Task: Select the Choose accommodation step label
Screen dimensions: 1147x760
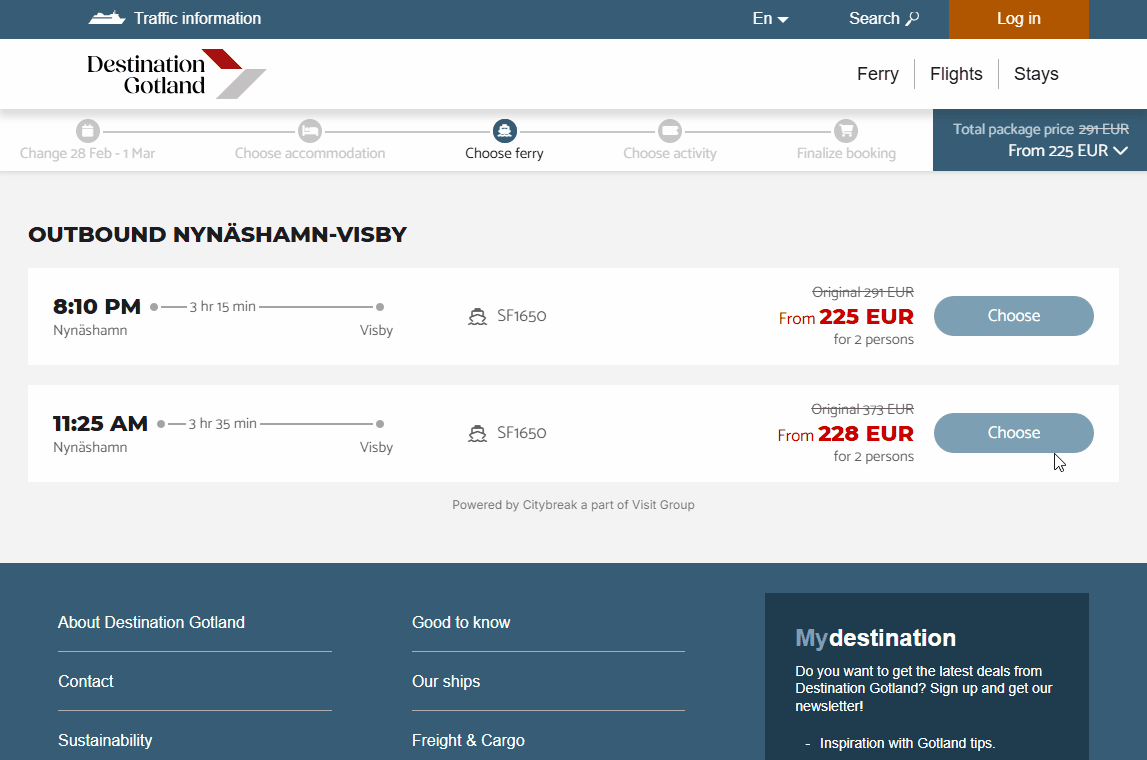Action: coord(309,153)
